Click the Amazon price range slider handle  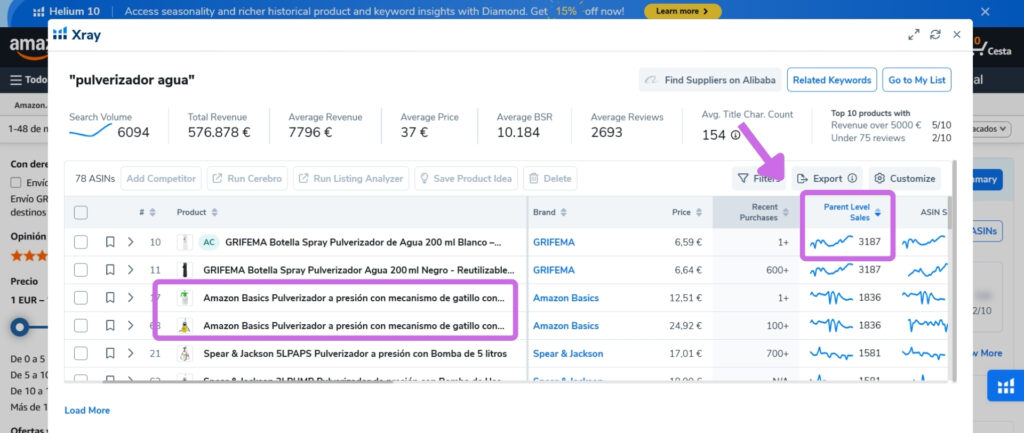20,327
